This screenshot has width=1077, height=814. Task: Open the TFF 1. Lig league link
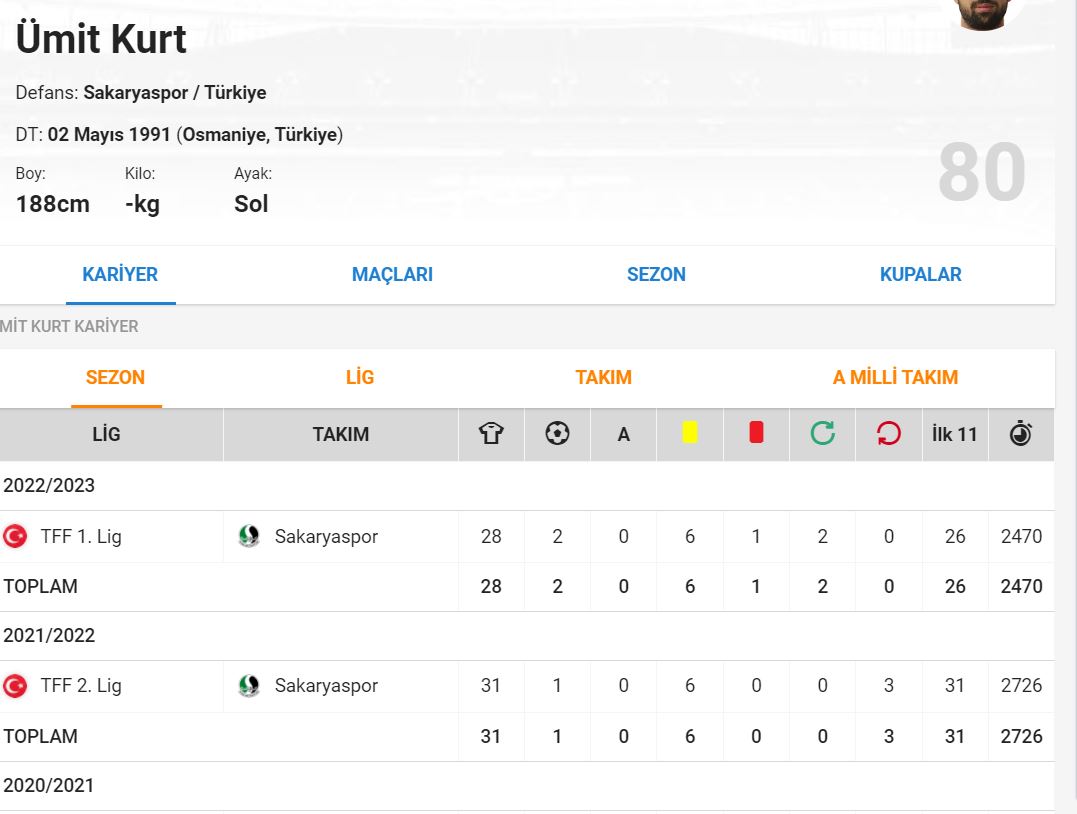tap(81, 536)
